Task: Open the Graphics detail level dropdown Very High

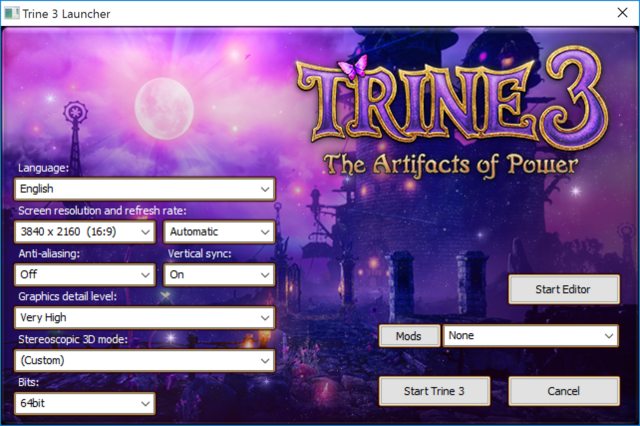Action: point(145,317)
